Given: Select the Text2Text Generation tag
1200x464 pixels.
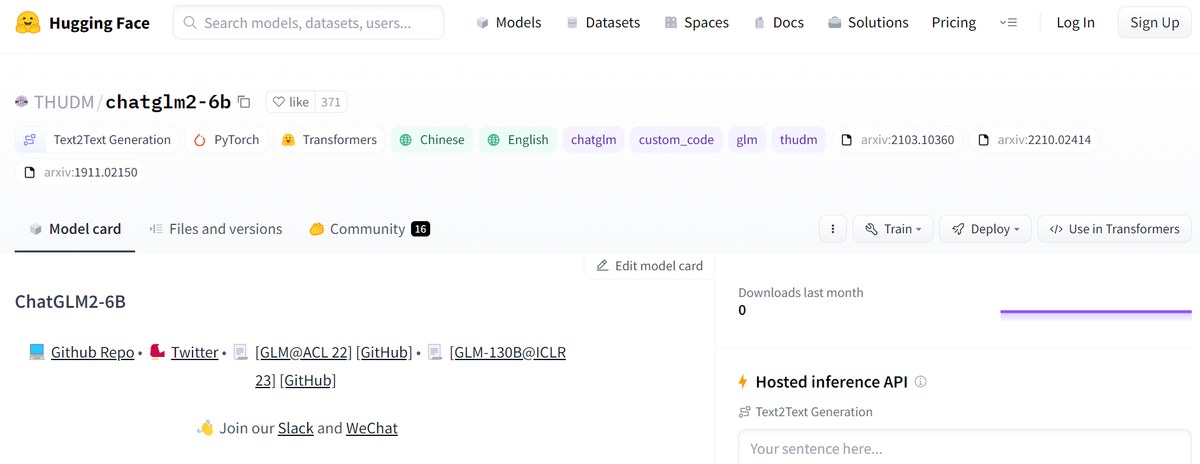Looking at the screenshot, I should click(98, 140).
